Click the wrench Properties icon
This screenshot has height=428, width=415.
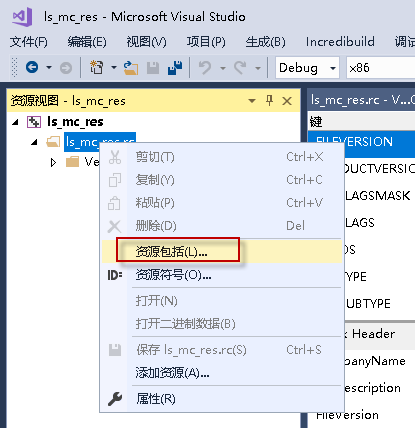coord(115,399)
